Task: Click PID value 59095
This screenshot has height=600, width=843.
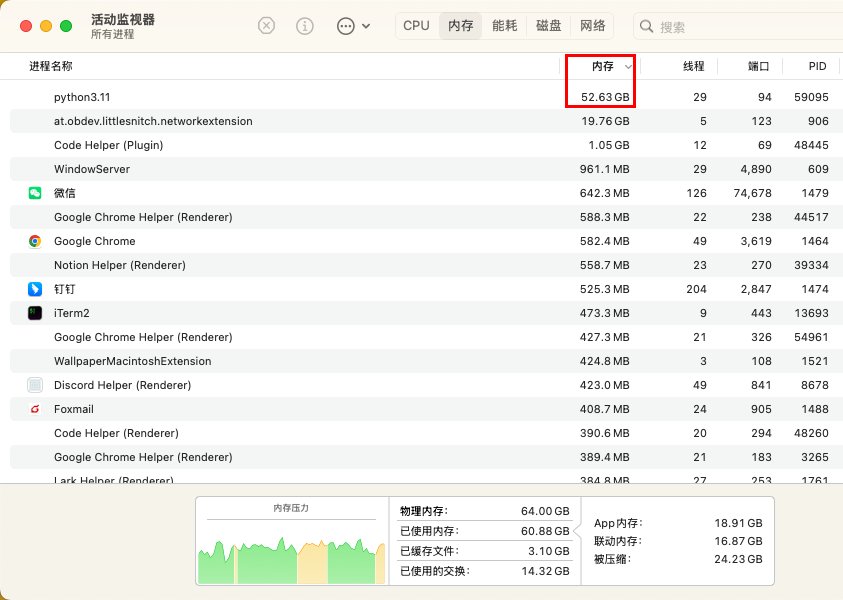Action: [x=811, y=97]
